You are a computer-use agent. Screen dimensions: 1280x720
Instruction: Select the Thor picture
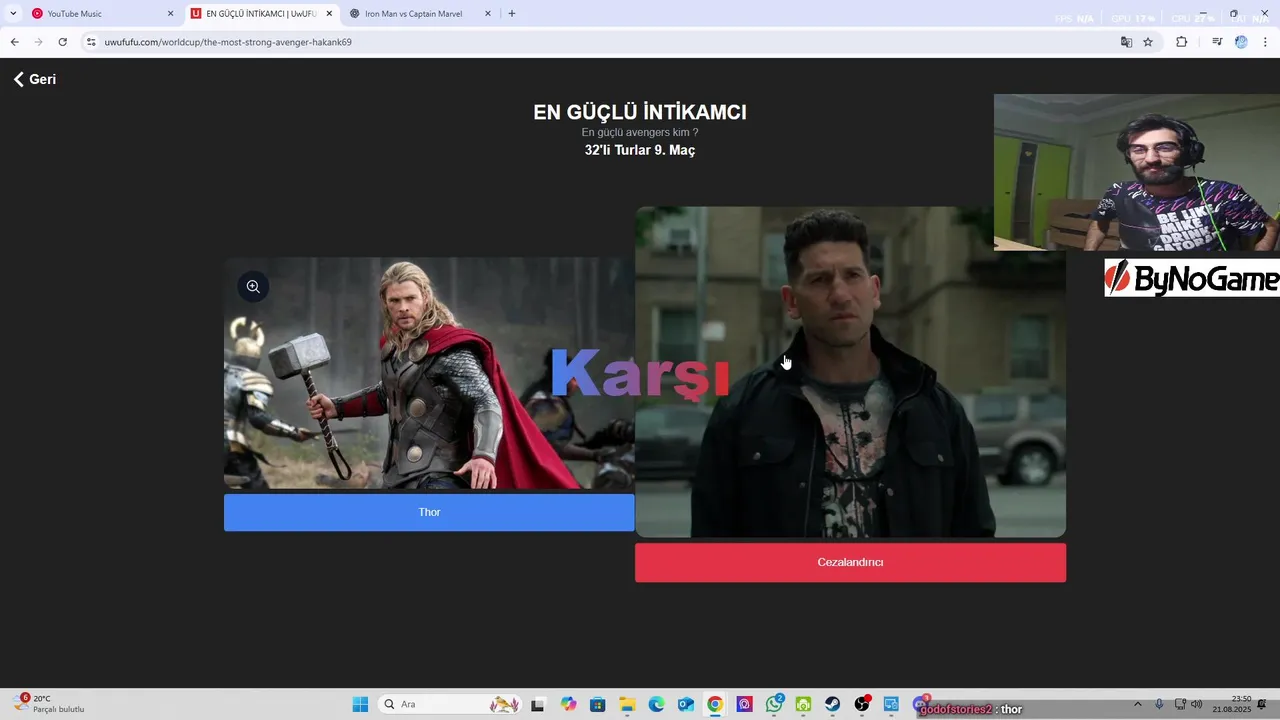429,373
